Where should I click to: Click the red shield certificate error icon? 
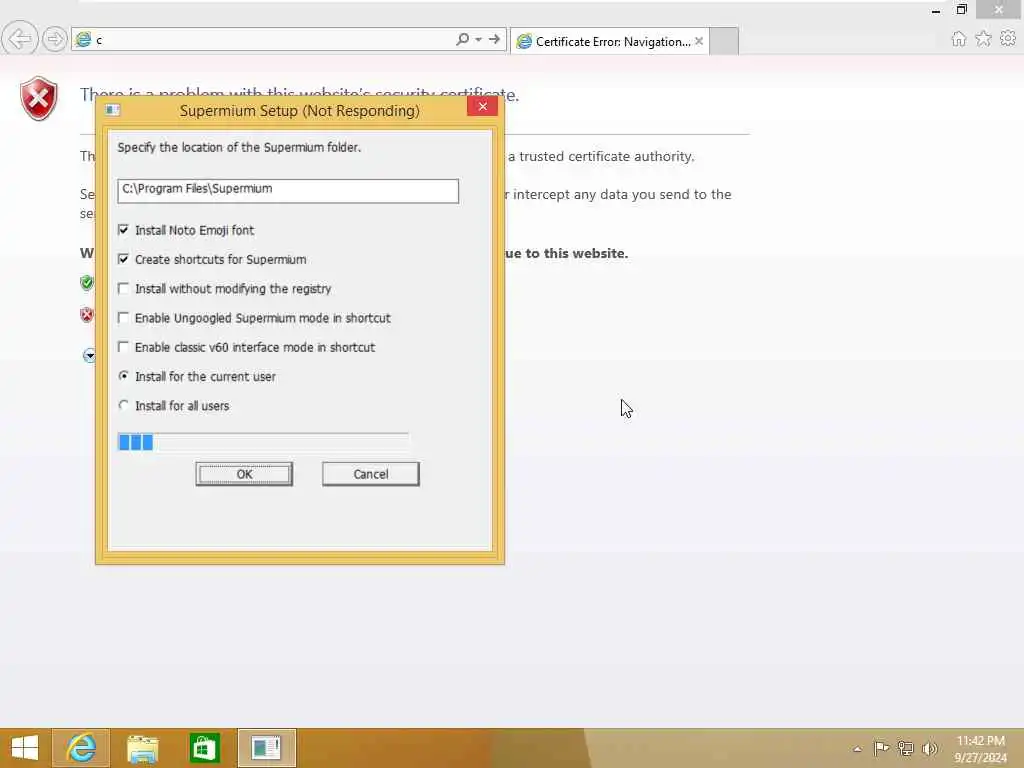(x=39, y=99)
